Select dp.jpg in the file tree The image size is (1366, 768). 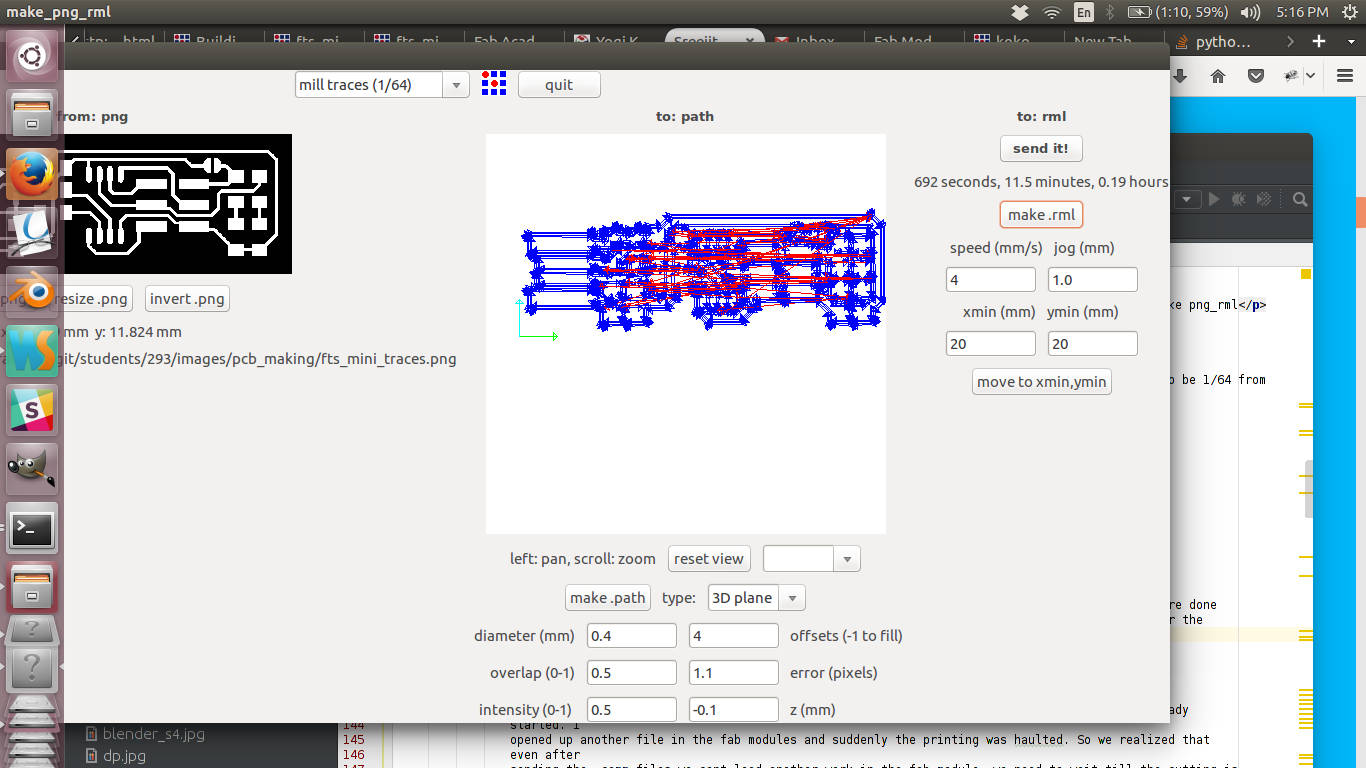point(124,756)
